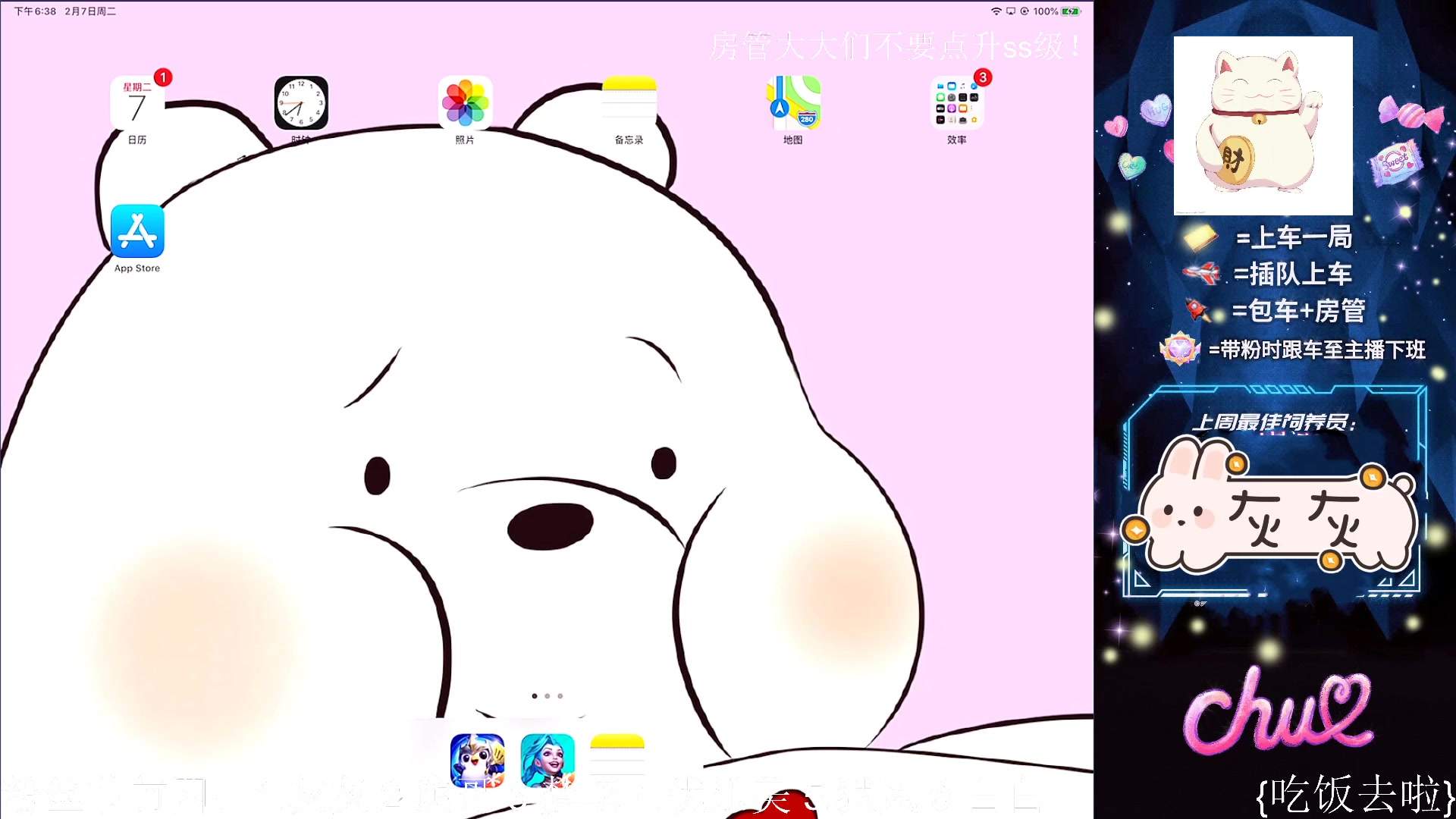The height and width of the screenshot is (819, 1456).
Task: Click the lucky cat image
Action: tap(1263, 126)
